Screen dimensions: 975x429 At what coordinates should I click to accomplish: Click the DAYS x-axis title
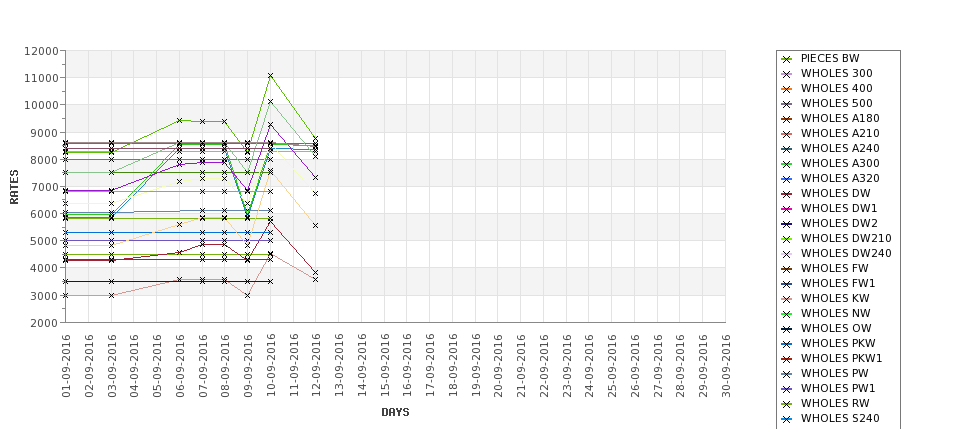coord(395,412)
